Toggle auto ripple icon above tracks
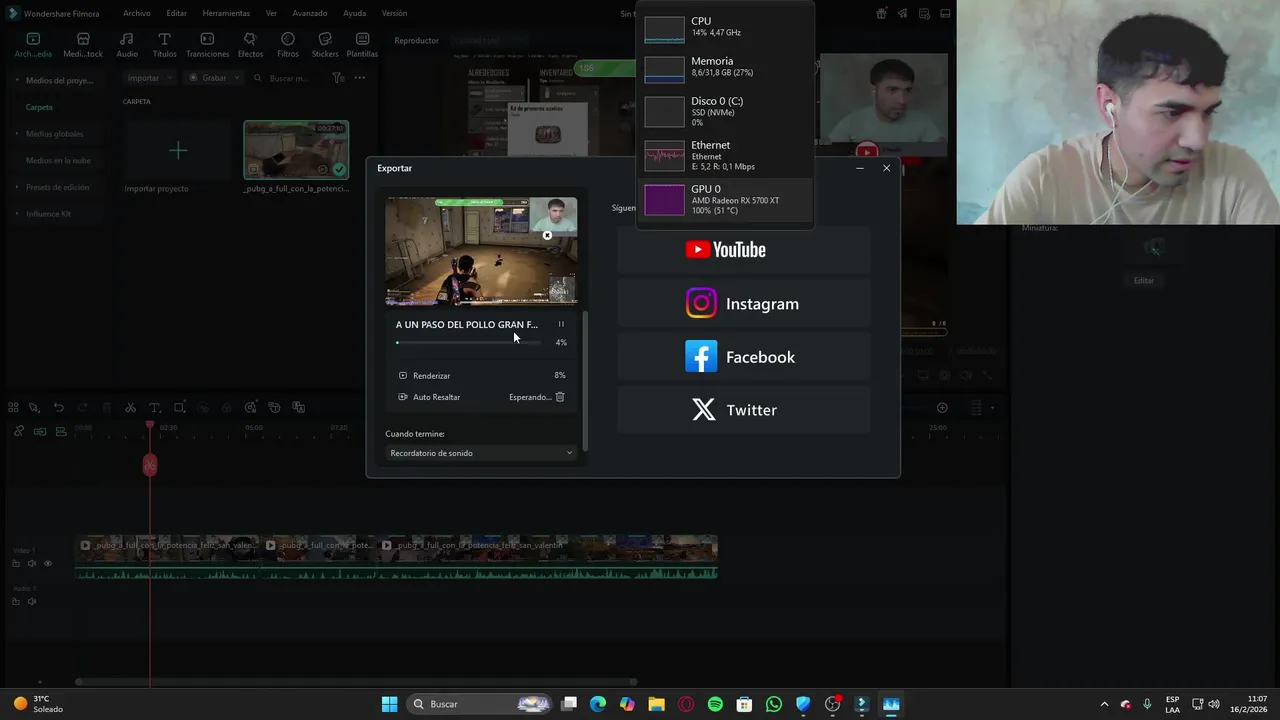The height and width of the screenshot is (720, 1280). tap(40, 431)
